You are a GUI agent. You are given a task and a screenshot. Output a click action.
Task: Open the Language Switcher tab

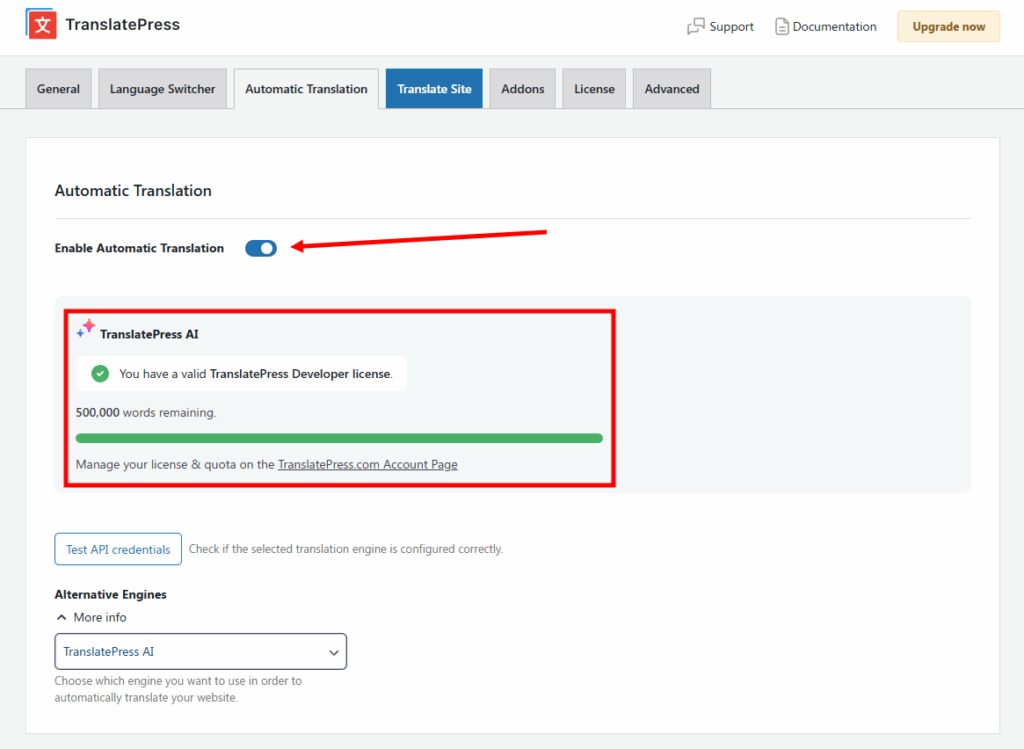point(162,89)
